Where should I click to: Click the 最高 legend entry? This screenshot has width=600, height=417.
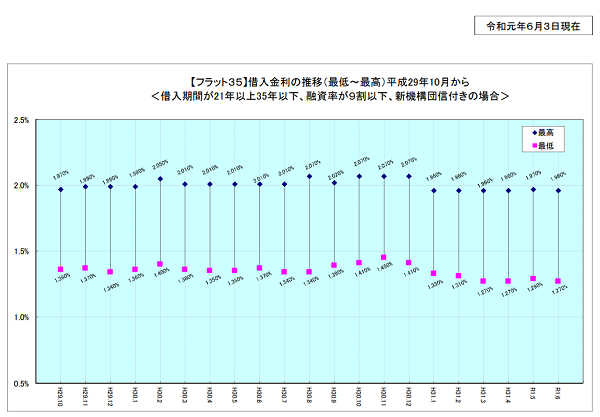click(543, 133)
